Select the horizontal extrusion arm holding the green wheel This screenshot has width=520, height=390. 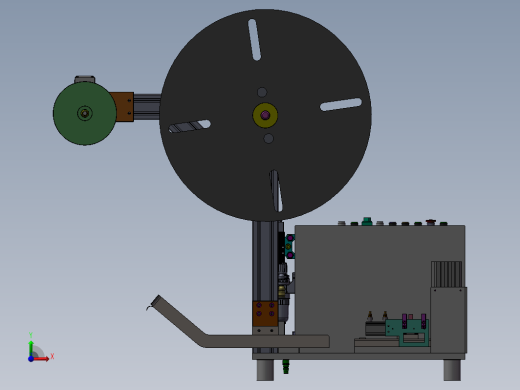tap(147, 107)
